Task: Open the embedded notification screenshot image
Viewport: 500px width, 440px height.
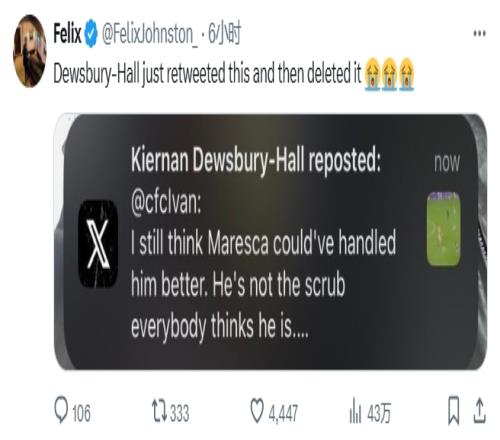Action: tap(270, 242)
